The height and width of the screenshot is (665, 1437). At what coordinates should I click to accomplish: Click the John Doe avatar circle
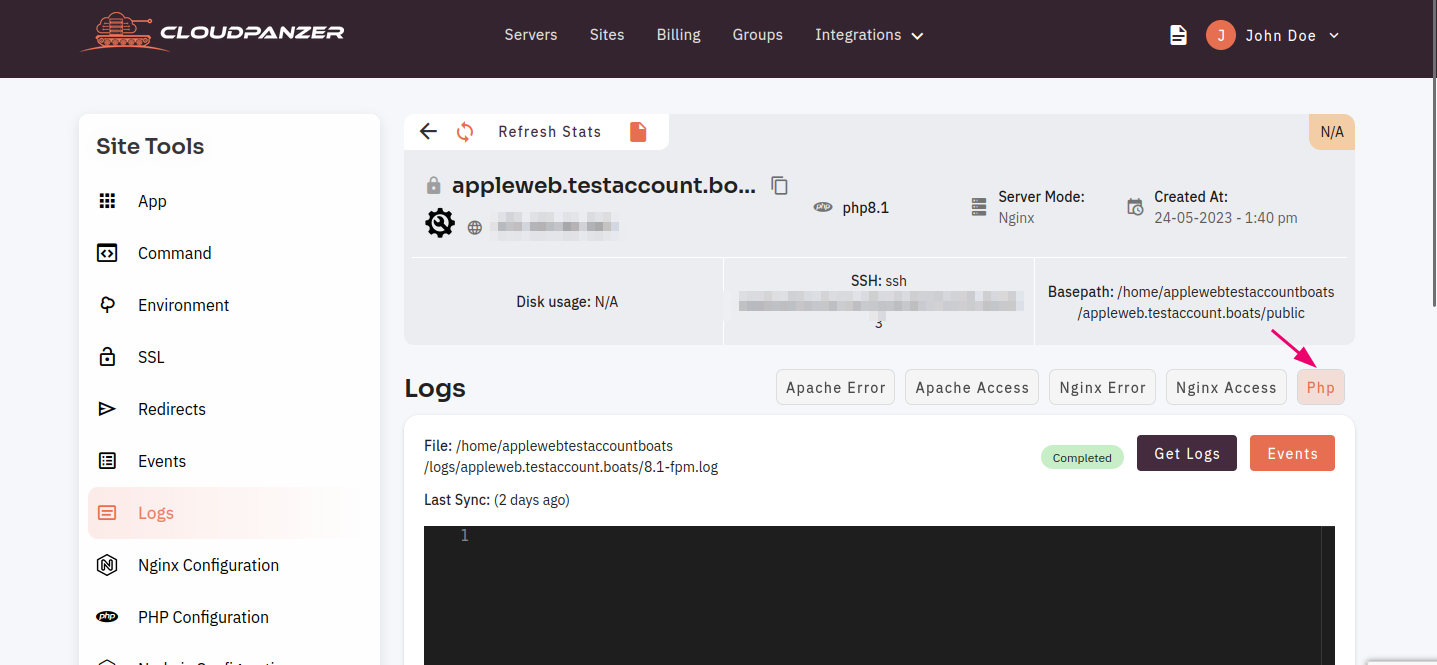1220,35
